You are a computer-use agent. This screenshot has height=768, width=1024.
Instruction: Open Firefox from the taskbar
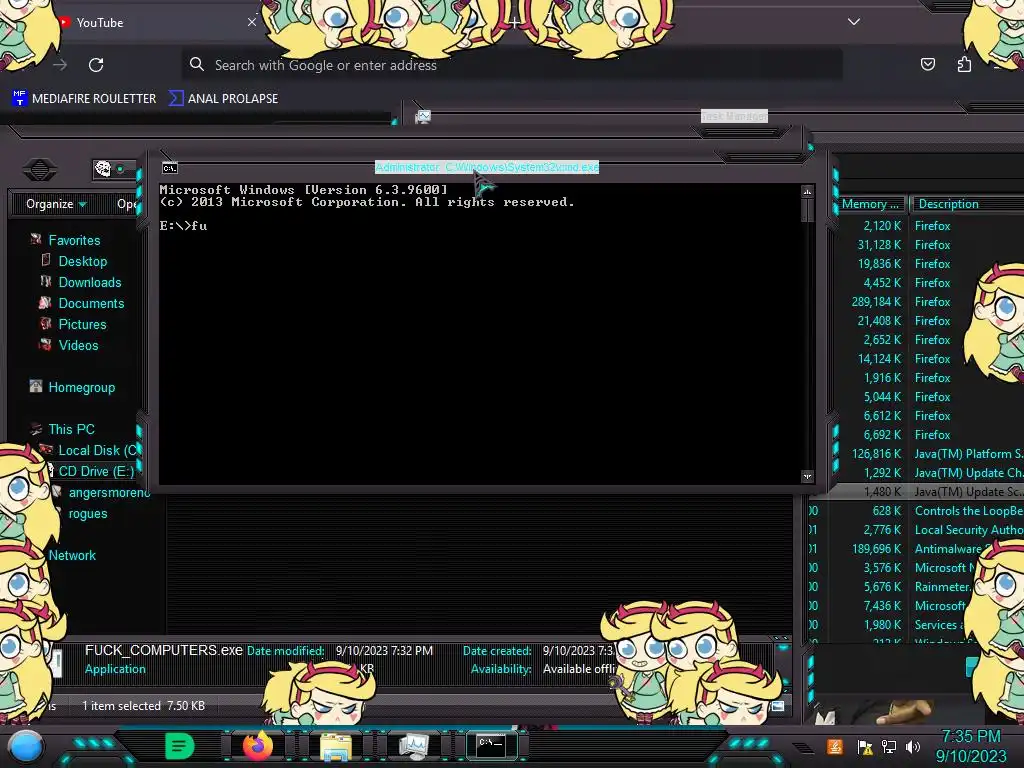click(258, 746)
